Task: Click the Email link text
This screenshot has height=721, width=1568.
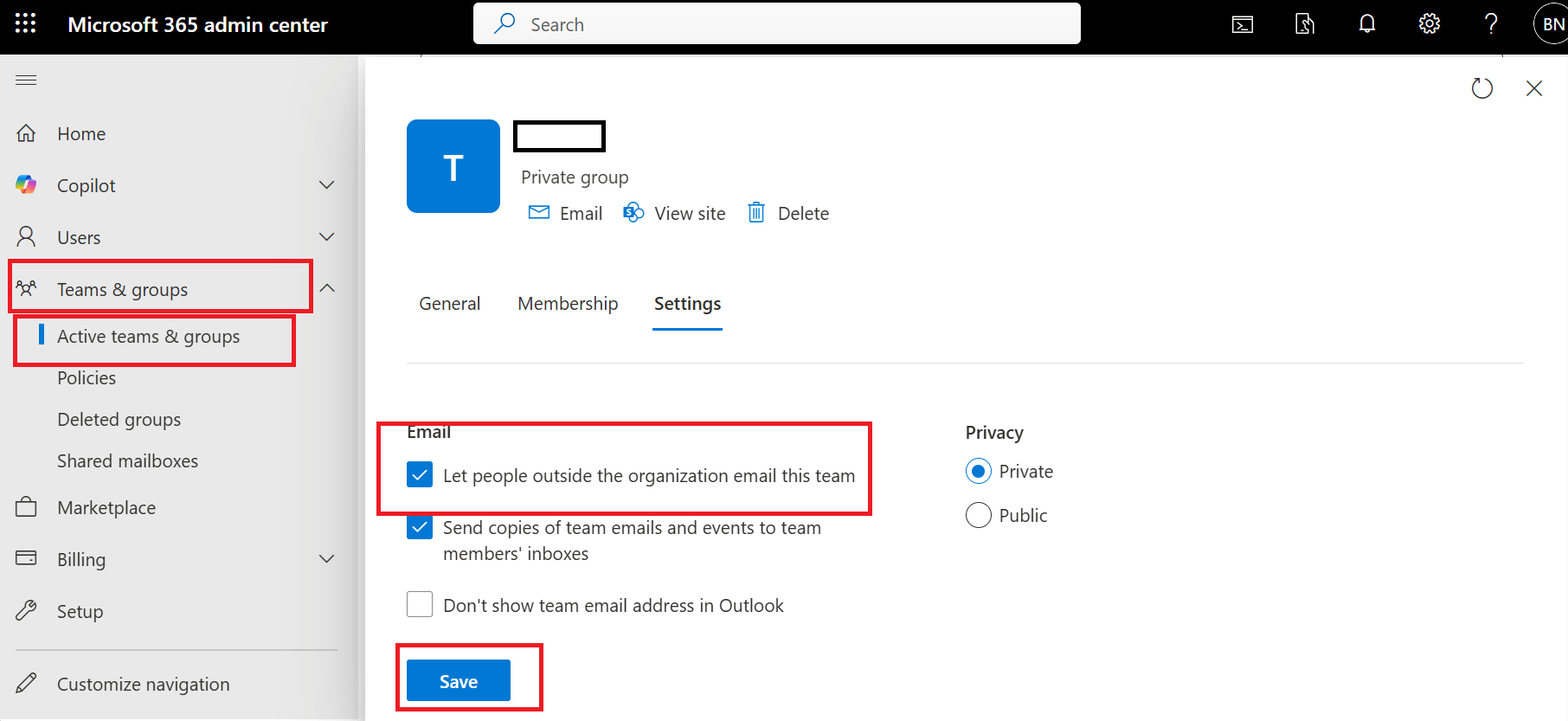Action: coord(582,214)
